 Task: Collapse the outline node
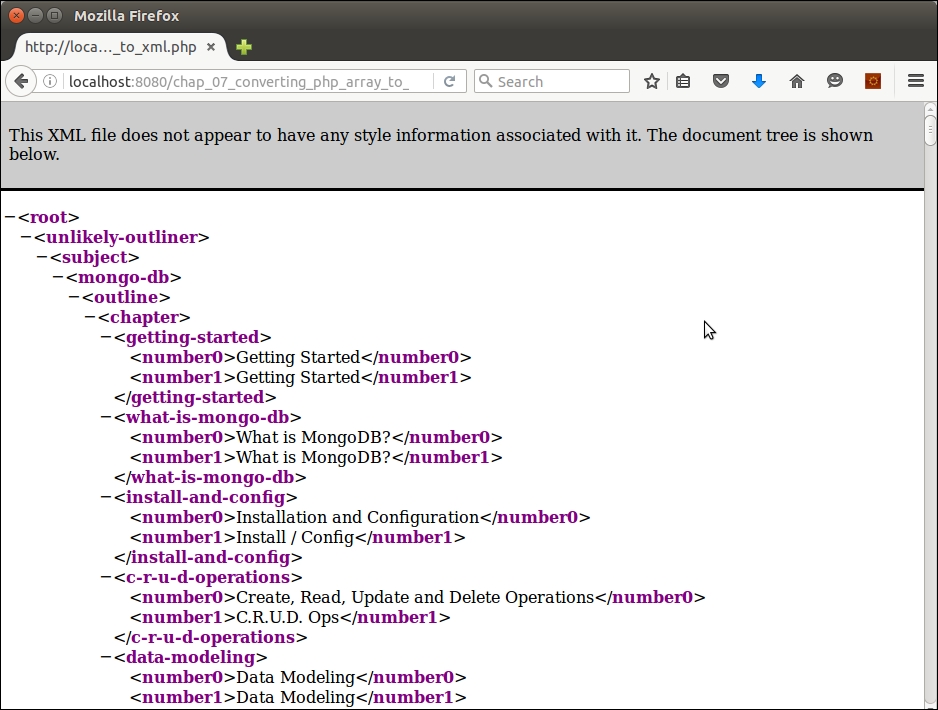74,297
